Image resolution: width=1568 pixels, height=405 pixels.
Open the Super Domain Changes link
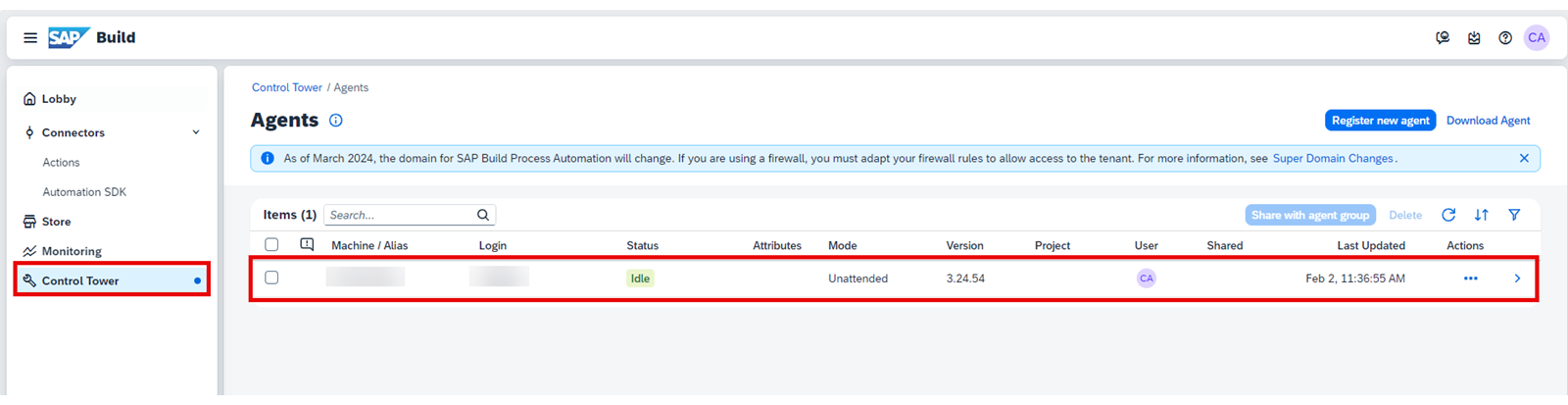pyautogui.click(x=1333, y=158)
